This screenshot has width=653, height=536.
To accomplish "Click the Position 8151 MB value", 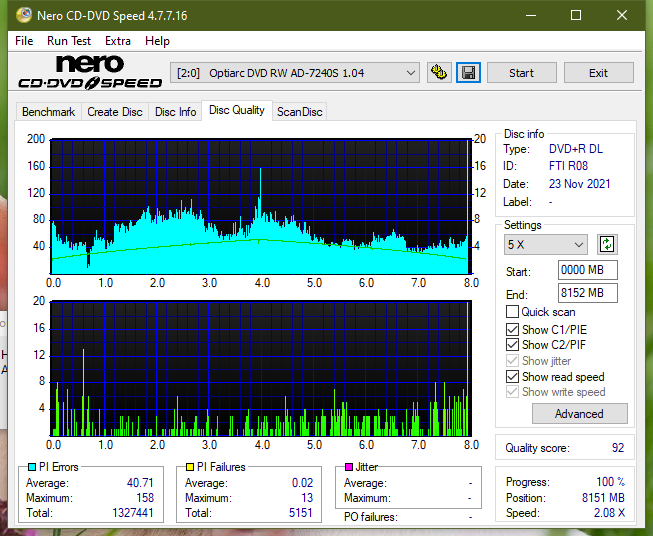I will tap(603, 498).
